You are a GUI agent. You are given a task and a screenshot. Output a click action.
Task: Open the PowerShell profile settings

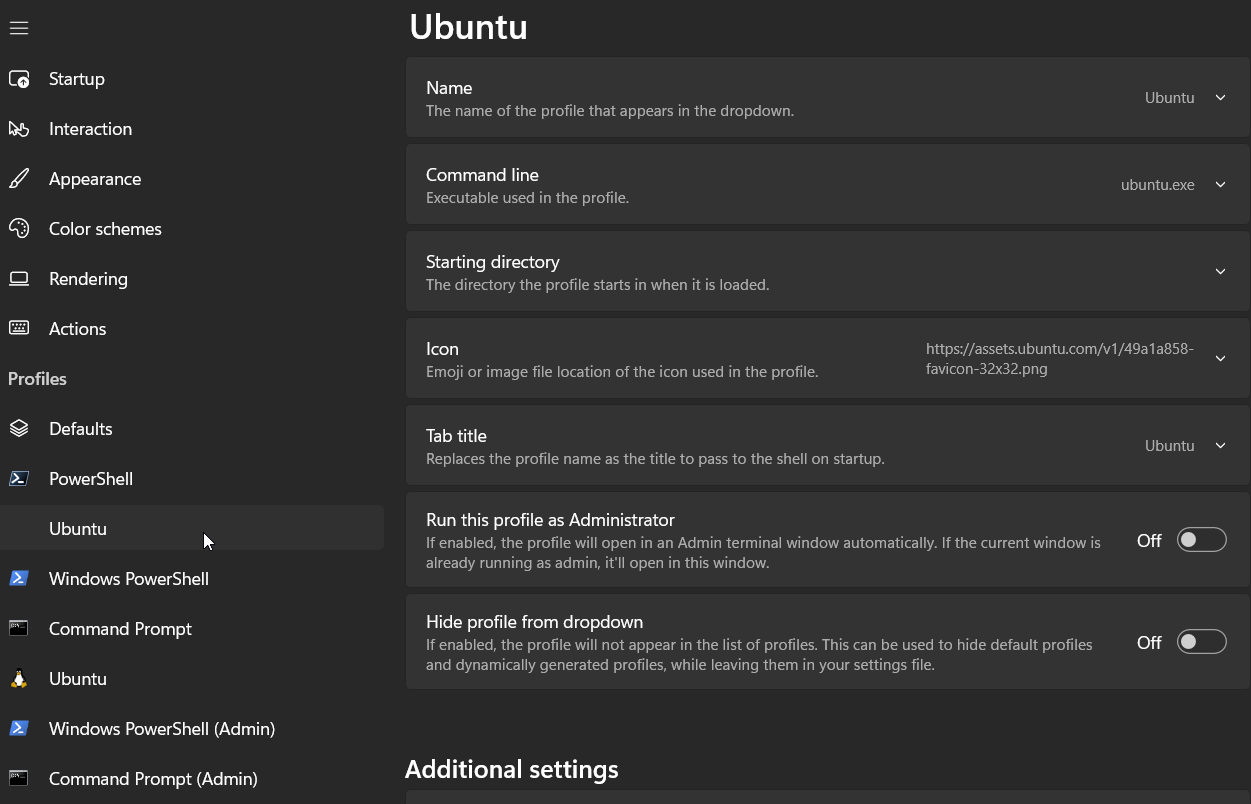91,479
